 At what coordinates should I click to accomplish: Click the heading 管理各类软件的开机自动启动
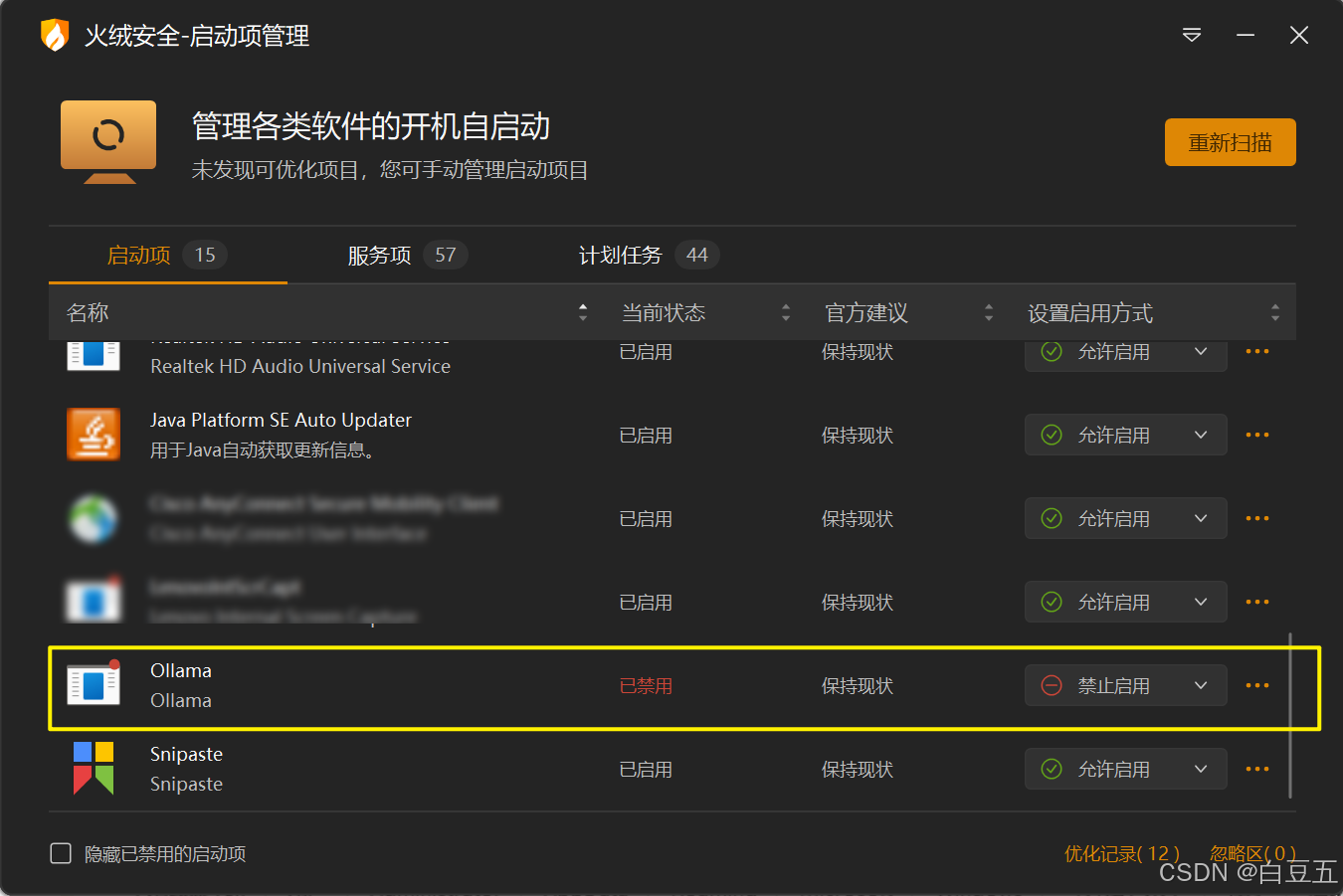point(371,126)
